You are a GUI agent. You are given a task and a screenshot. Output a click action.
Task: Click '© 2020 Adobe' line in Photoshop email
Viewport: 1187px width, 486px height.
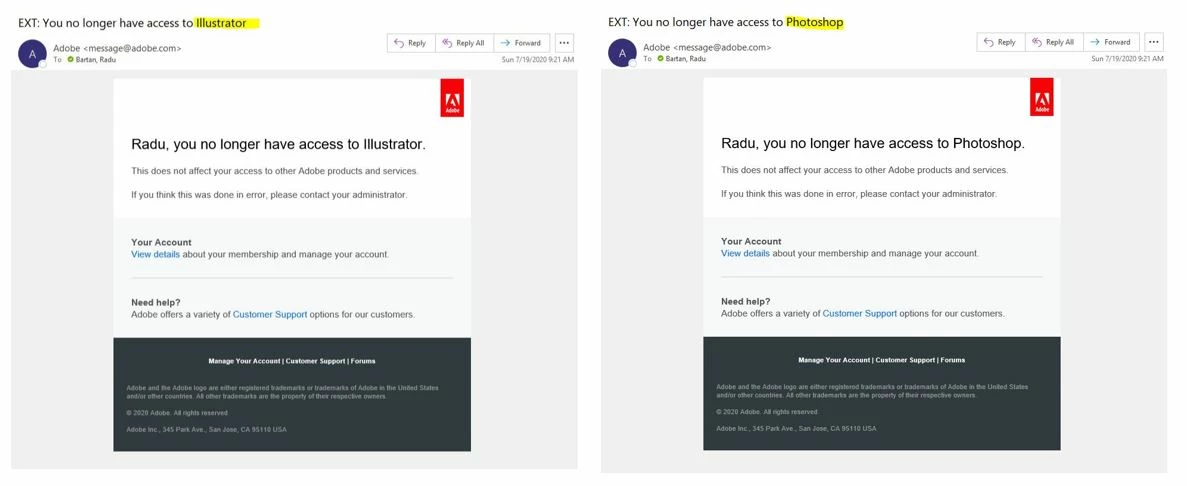click(767, 413)
